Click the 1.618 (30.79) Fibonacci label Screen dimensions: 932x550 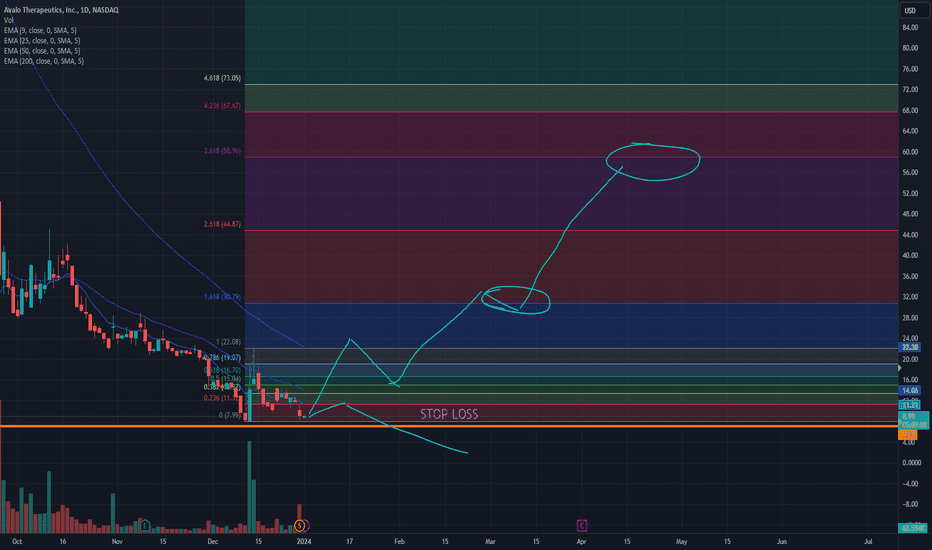click(x=222, y=297)
